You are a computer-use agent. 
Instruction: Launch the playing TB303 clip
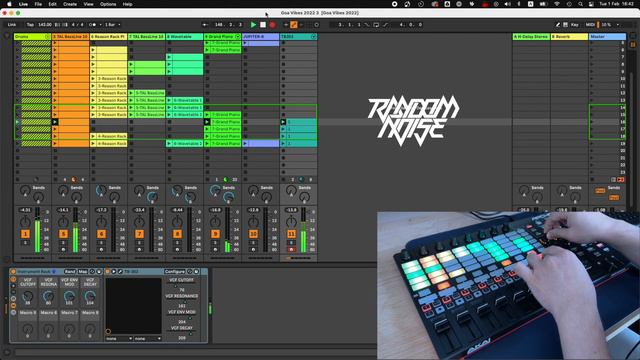click(283, 122)
